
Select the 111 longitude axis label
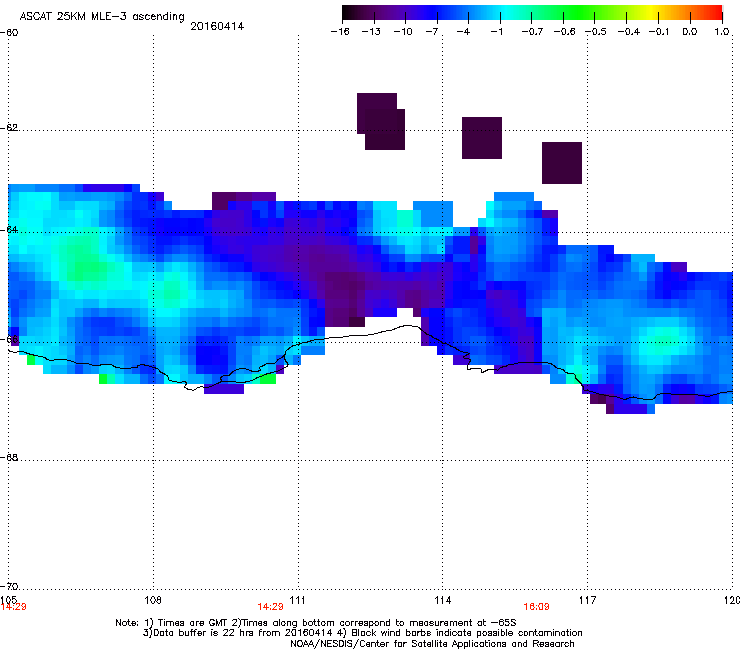pos(297,600)
